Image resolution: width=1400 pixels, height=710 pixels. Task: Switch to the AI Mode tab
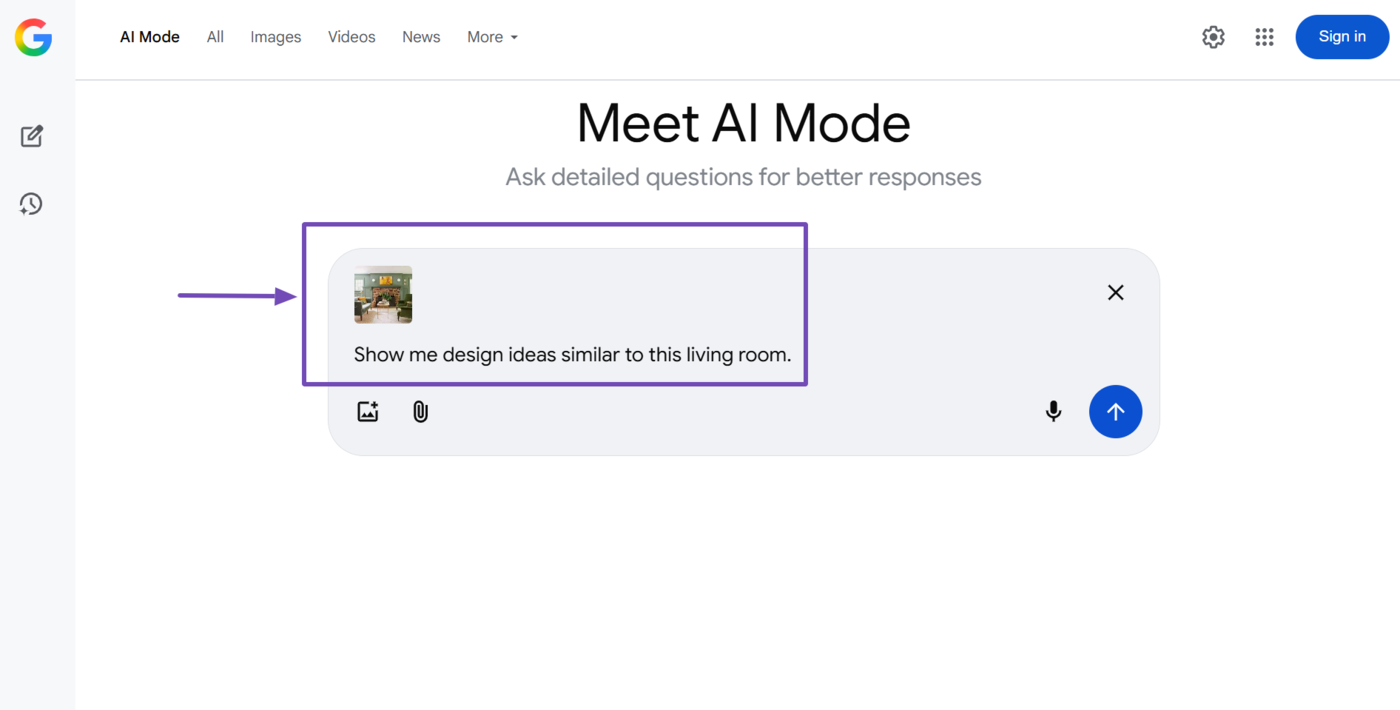tap(150, 37)
